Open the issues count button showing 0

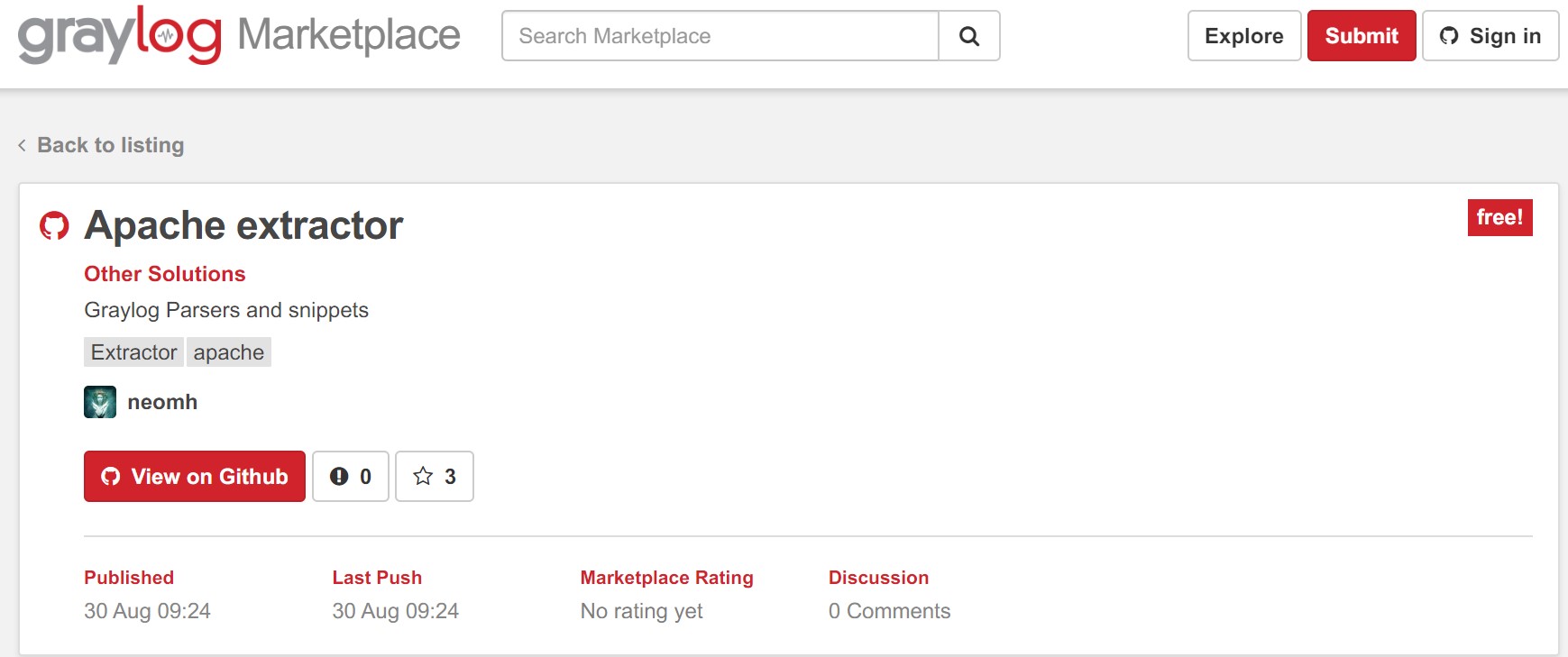click(351, 476)
